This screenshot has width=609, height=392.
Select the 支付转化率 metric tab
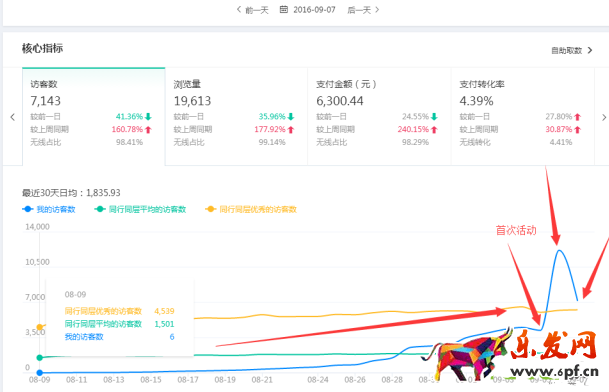(522, 116)
